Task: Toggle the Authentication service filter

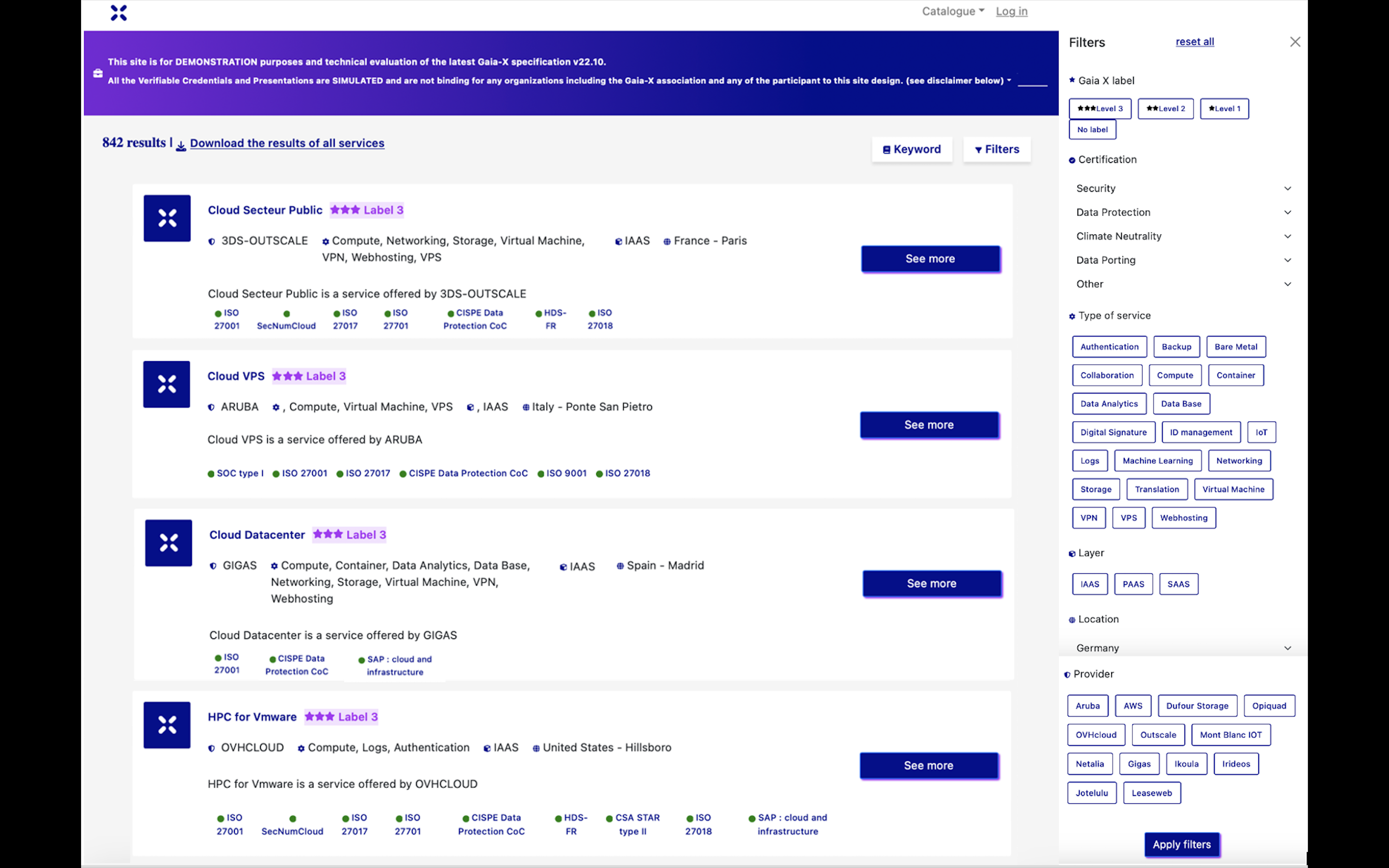Action: coord(1109,347)
